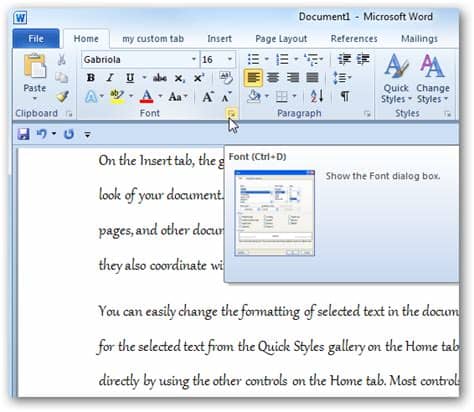Image resolution: width=474 pixels, height=412 pixels.
Task: Toggle Show/Hide paragraph marks
Action: pos(345,97)
